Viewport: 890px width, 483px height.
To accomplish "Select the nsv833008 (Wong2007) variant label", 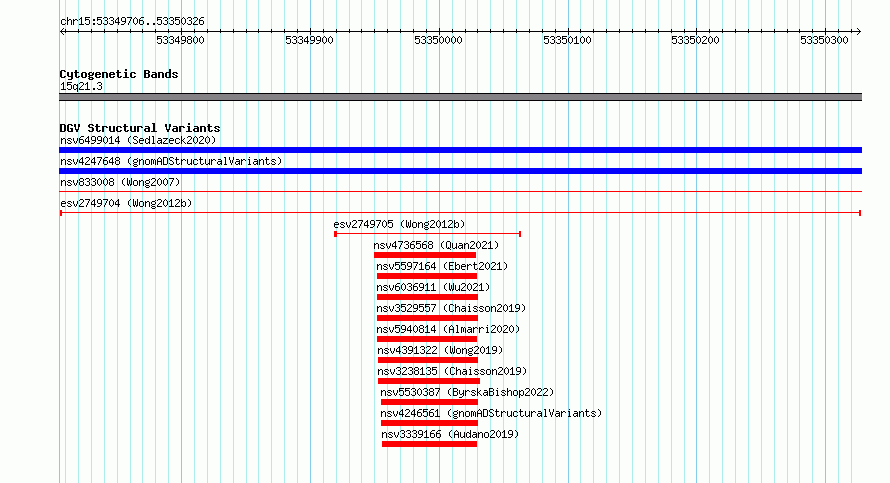I will [120, 182].
